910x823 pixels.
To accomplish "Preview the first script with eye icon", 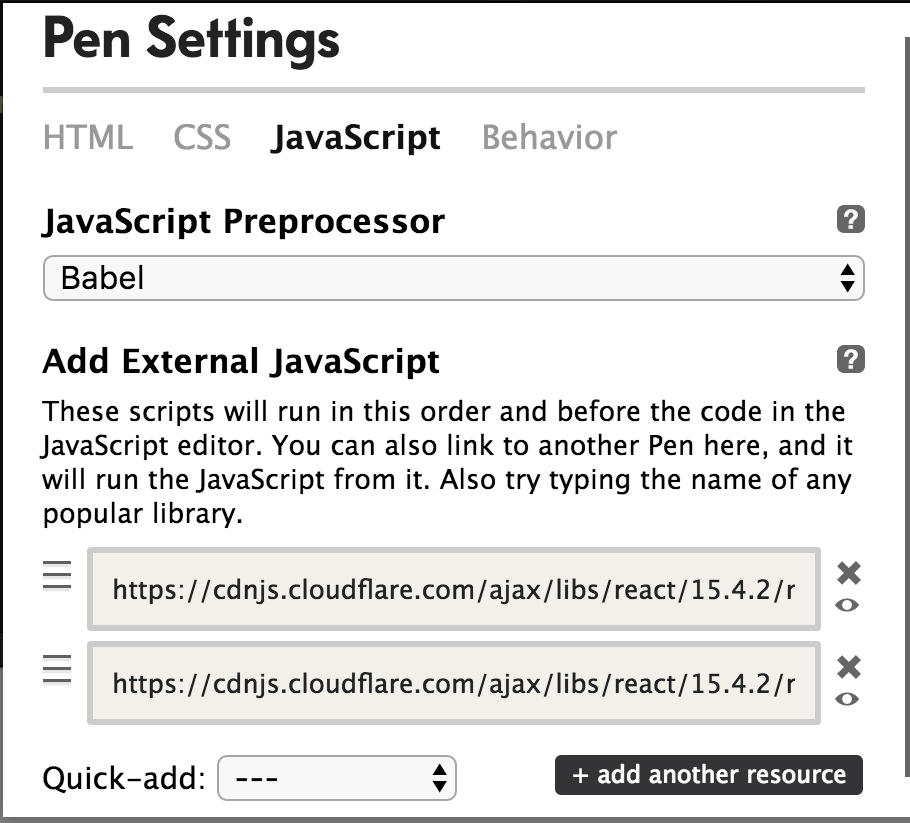I will (x=848, y=605).
